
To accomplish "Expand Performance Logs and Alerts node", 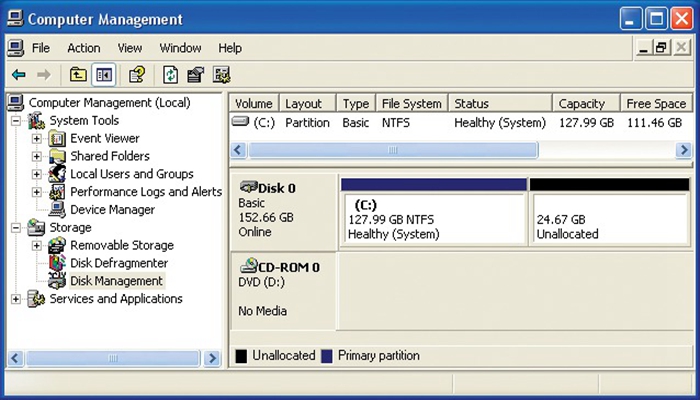I will point(37,192).
